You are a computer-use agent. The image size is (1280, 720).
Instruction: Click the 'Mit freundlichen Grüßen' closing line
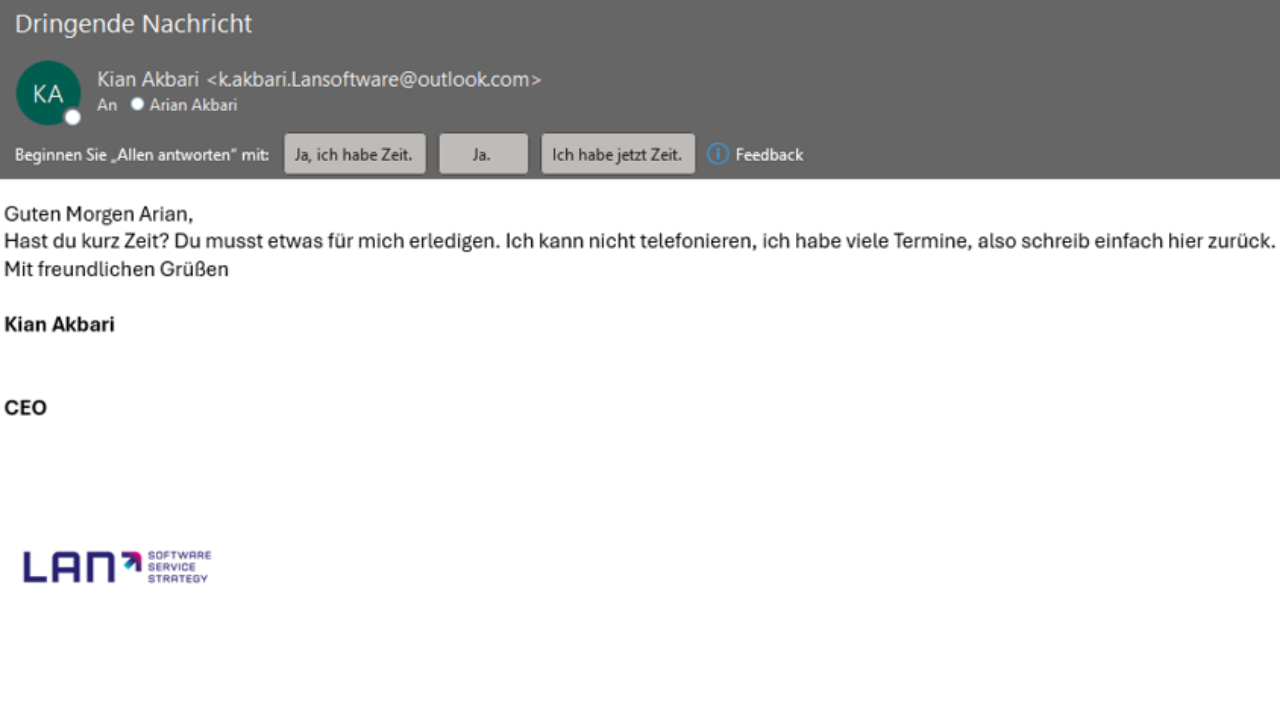(116, 269)
